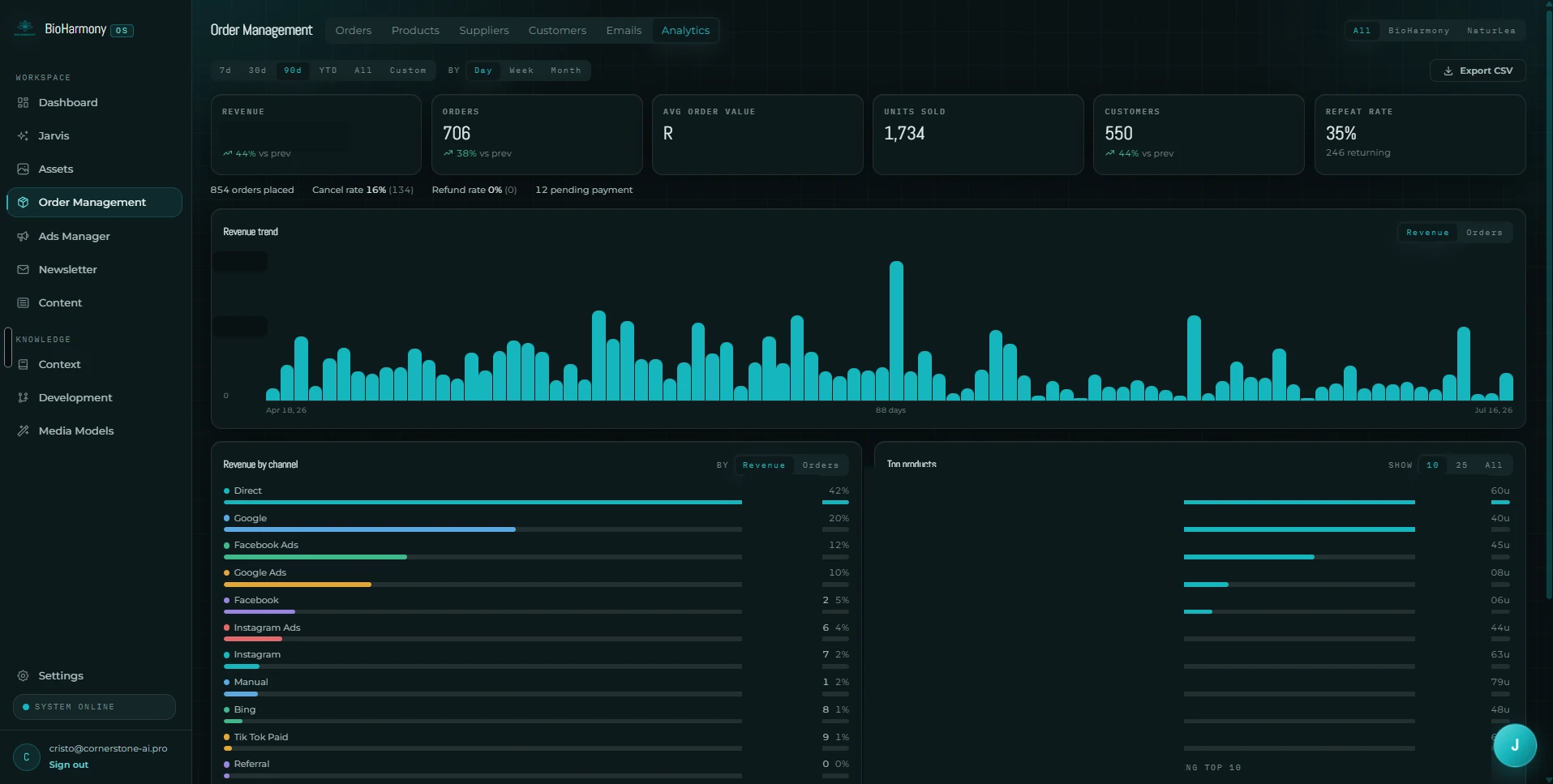This screenshot has width=1553, height=784.
Task: Switch to the Suppliers tab
Action: coord(484,31)
